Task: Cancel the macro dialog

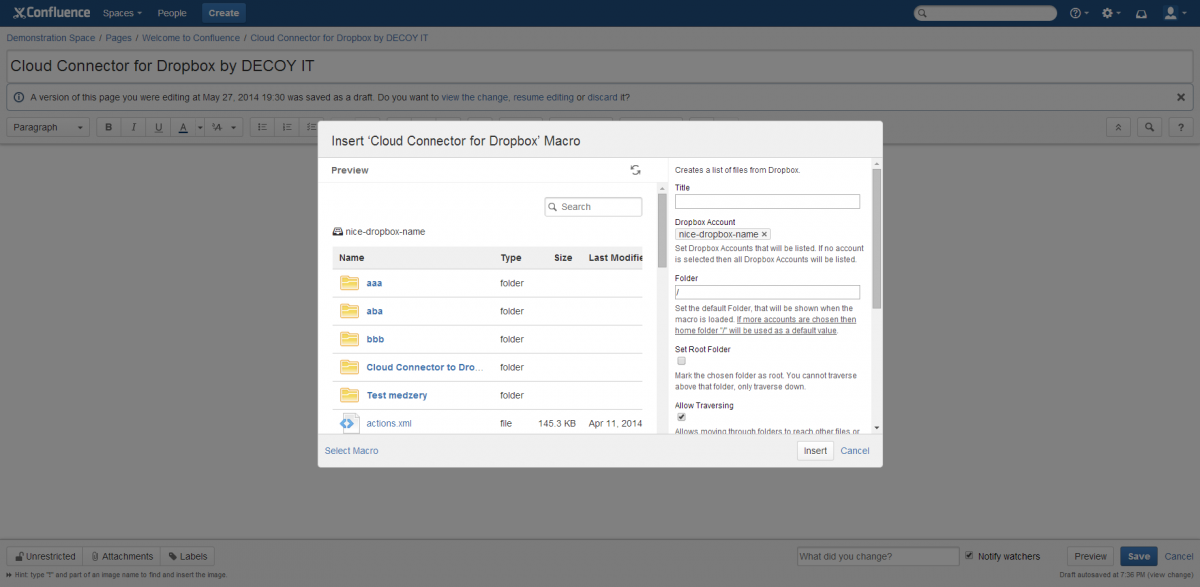Action: click(x=855, y=451)
